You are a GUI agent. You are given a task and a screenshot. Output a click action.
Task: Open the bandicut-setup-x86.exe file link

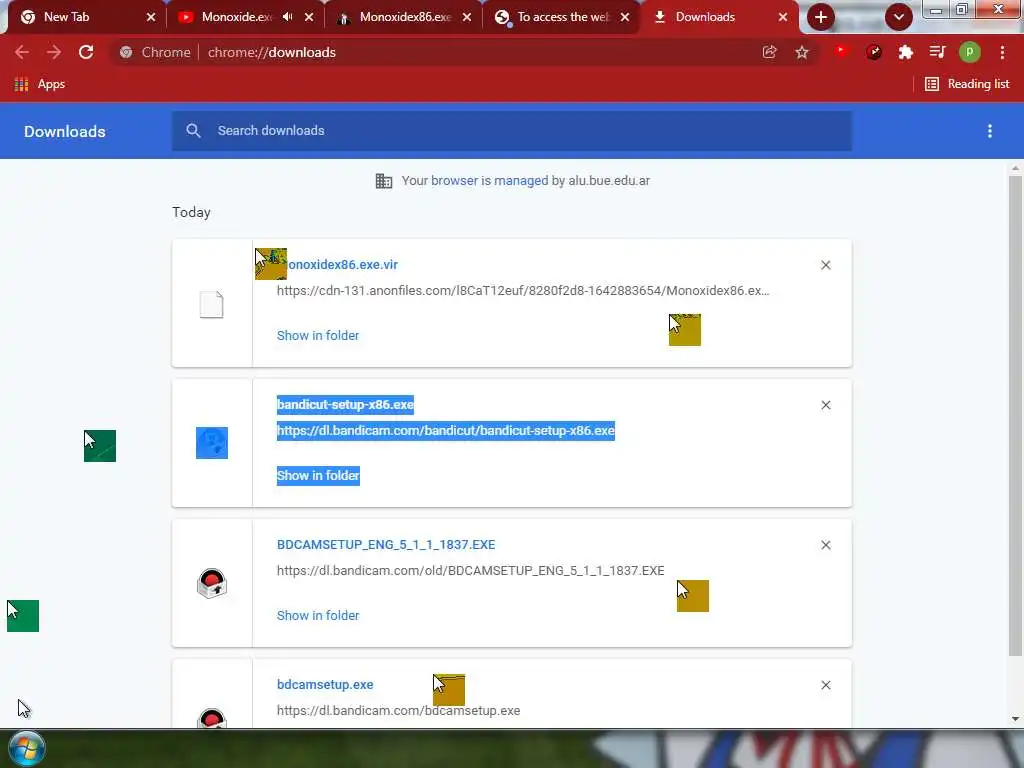345,405
